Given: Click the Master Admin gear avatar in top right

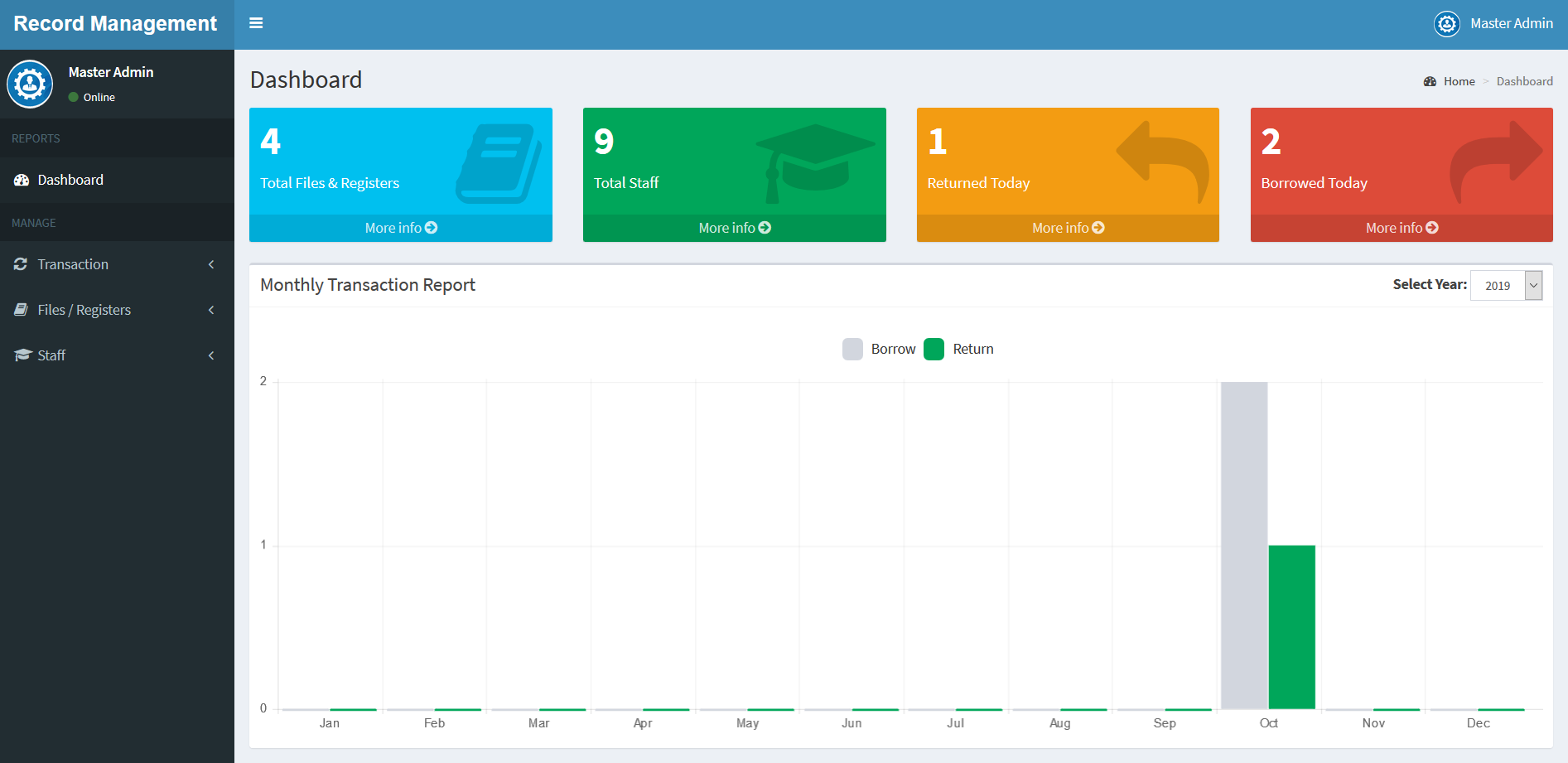Looking at the screenshot, I should pyautogui.click(x=1446, y=23).
